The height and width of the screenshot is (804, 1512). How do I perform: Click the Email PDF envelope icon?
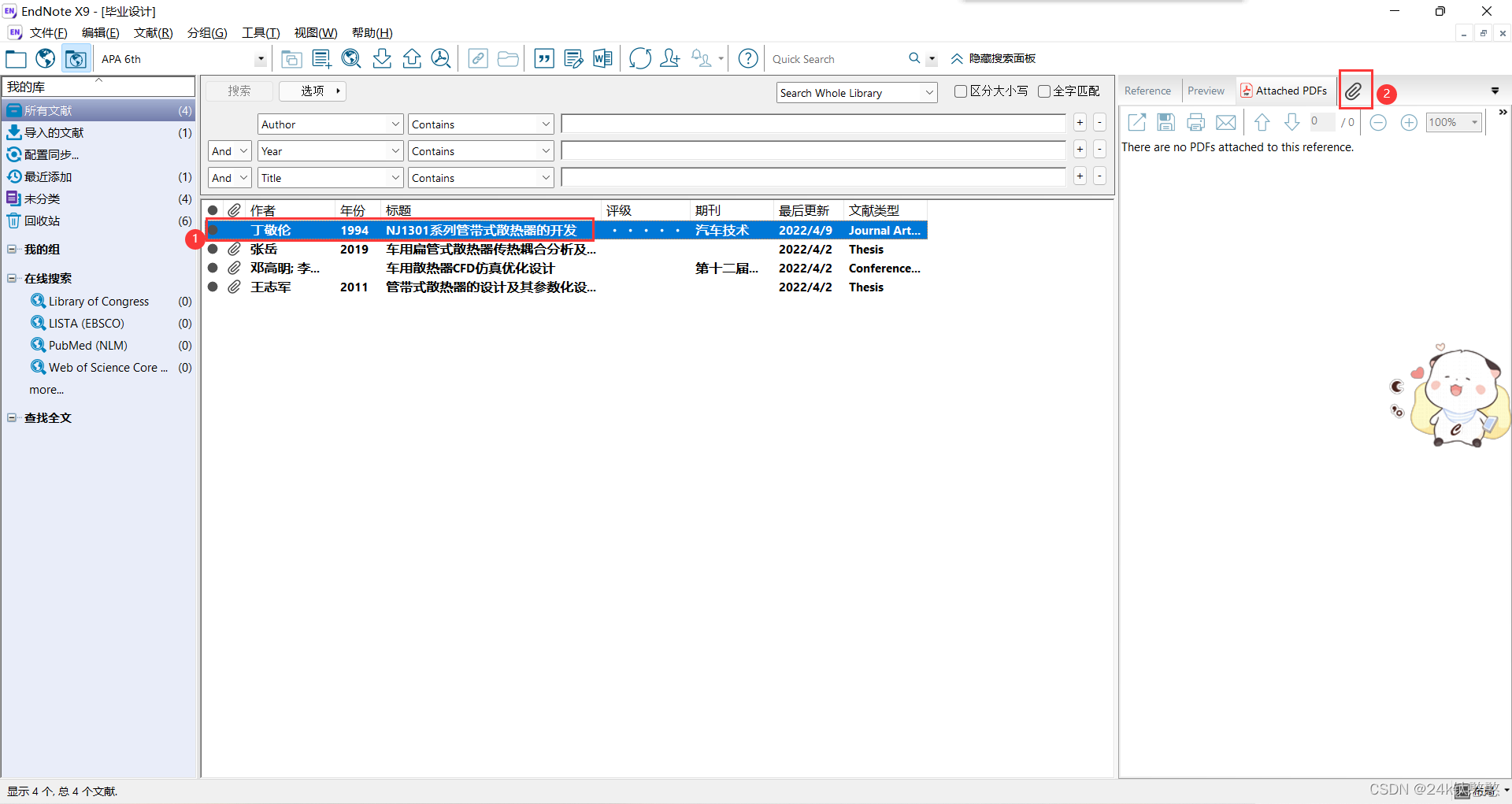pyautogui.click(x=1226, y=122)
